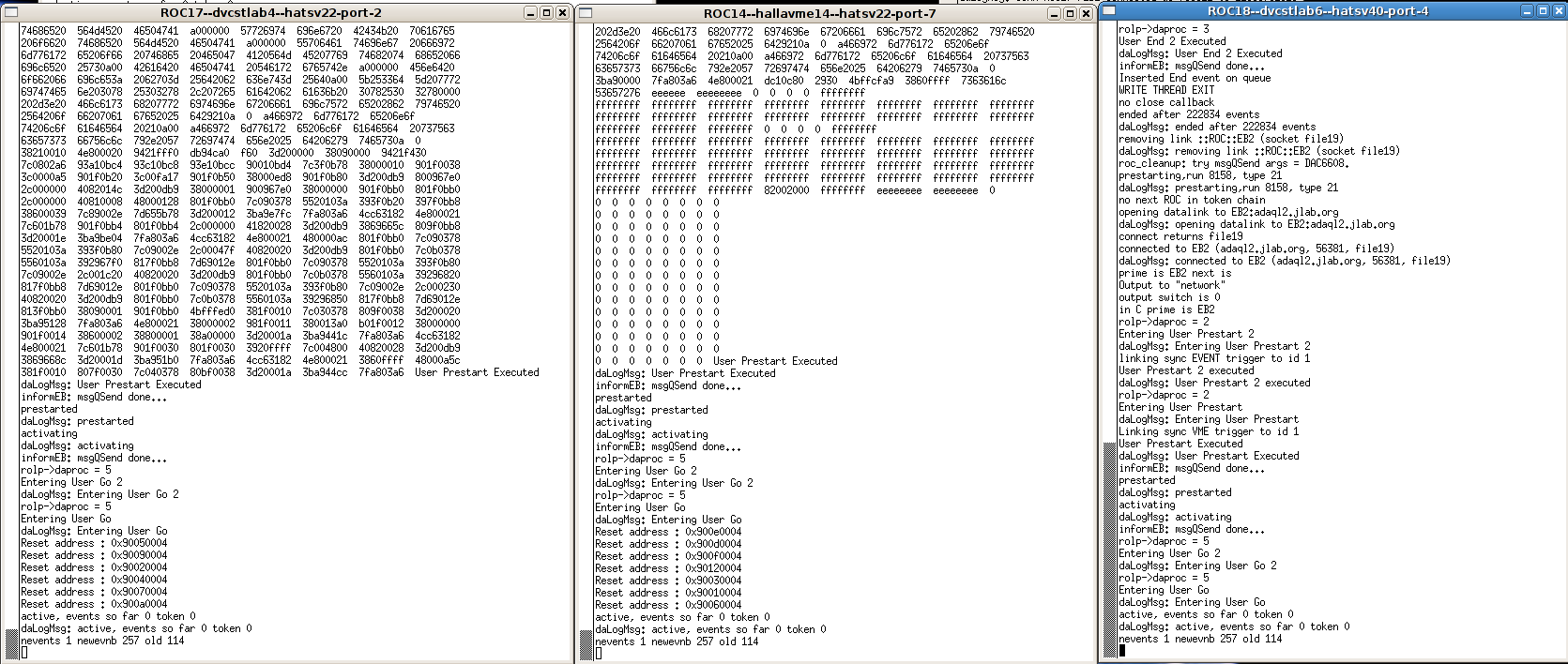Select 'opening datalink to EB2:adaql2.jlab.org' line
1568x664 pixels.
(x=1228, y=212)
